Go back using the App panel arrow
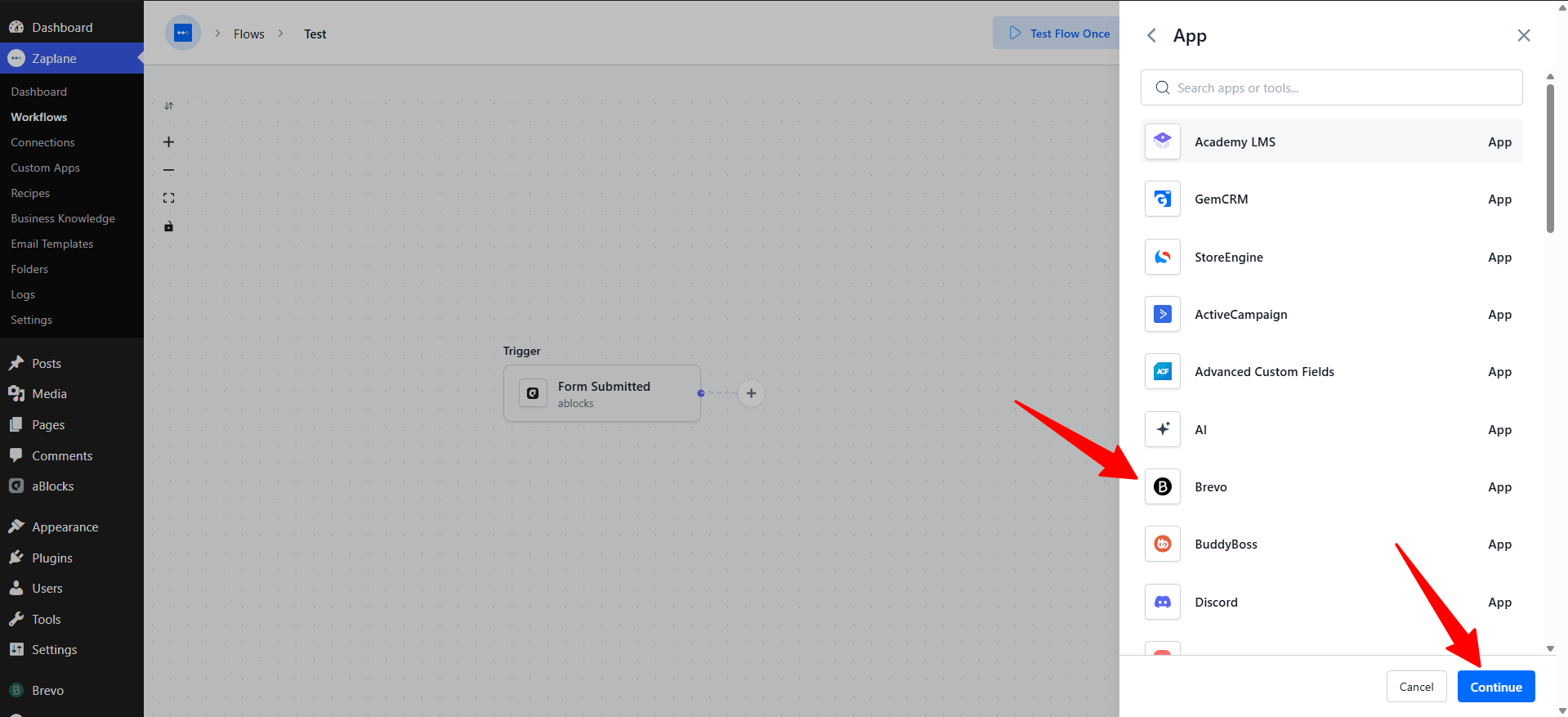This screenshot has height=717, width=1568. point(1151,35)
